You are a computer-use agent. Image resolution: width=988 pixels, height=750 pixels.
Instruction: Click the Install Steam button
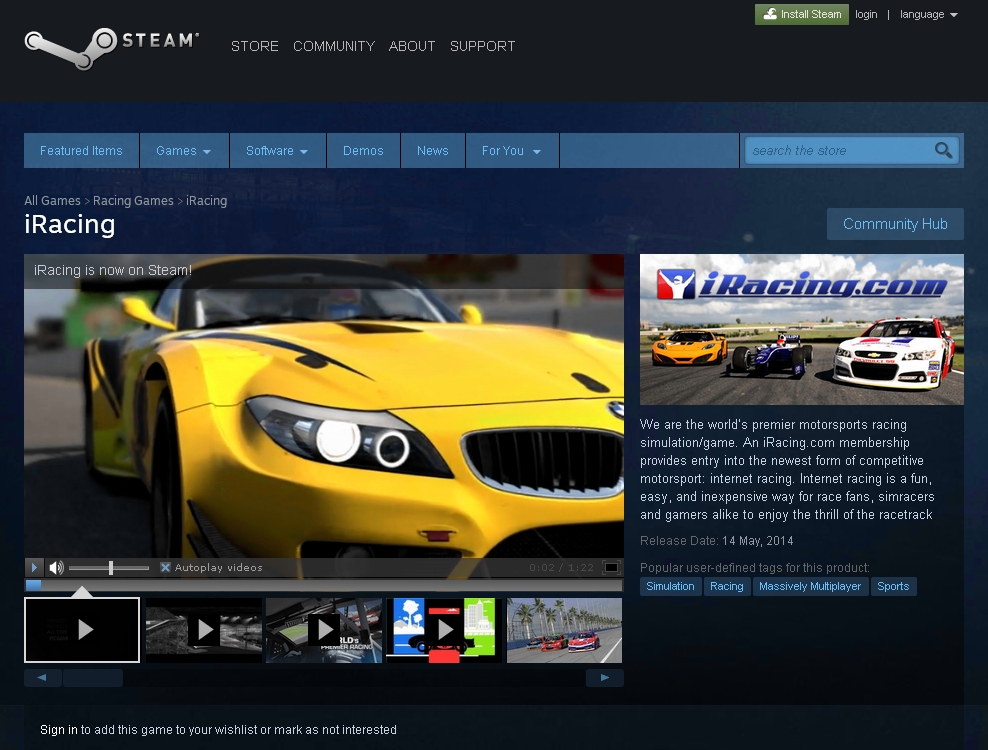[x=801, y=14]
